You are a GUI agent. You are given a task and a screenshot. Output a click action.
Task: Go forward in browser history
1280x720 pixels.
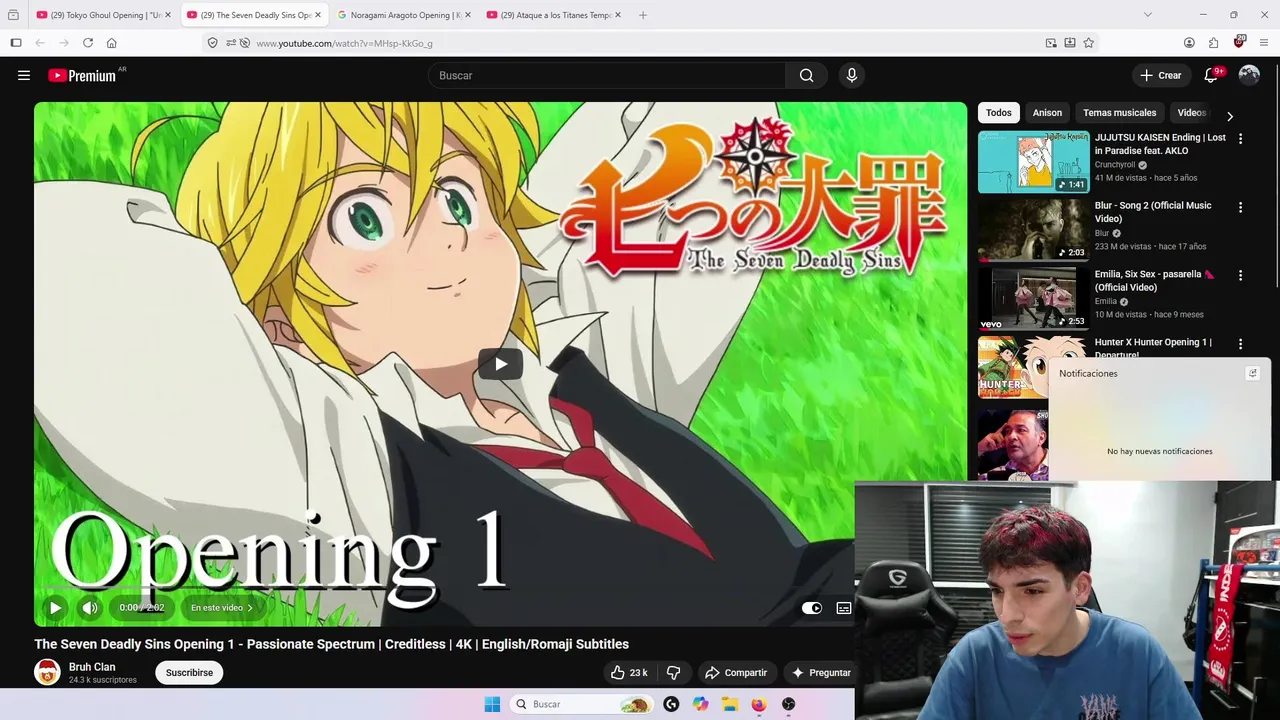pyautogui.click(x=64, y=43)
